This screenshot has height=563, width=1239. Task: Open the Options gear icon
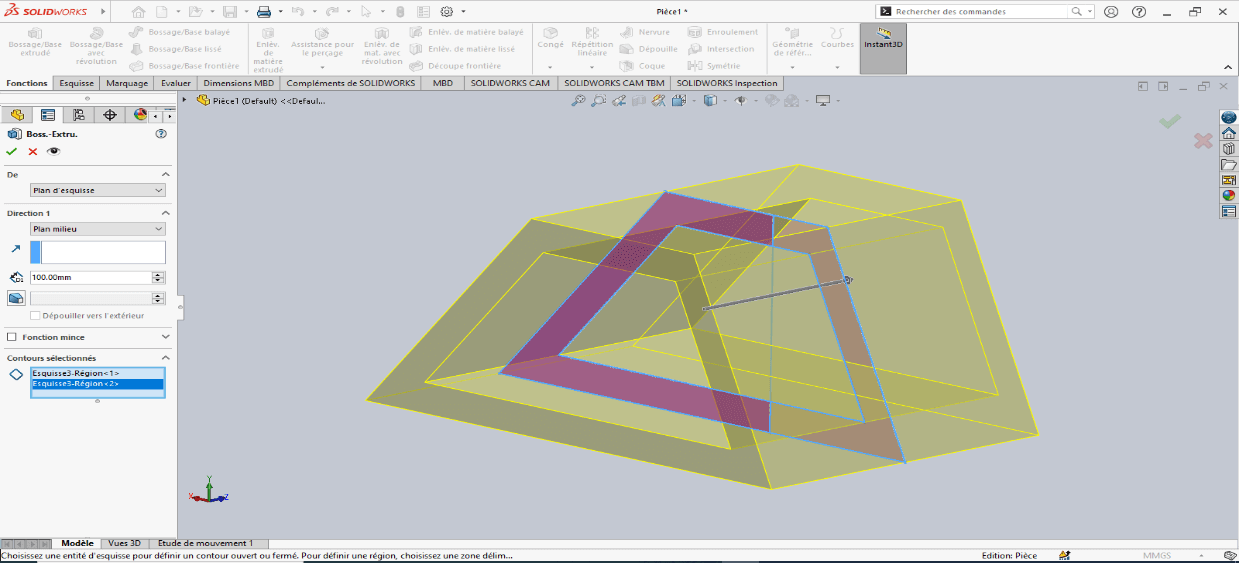point(447,12)
